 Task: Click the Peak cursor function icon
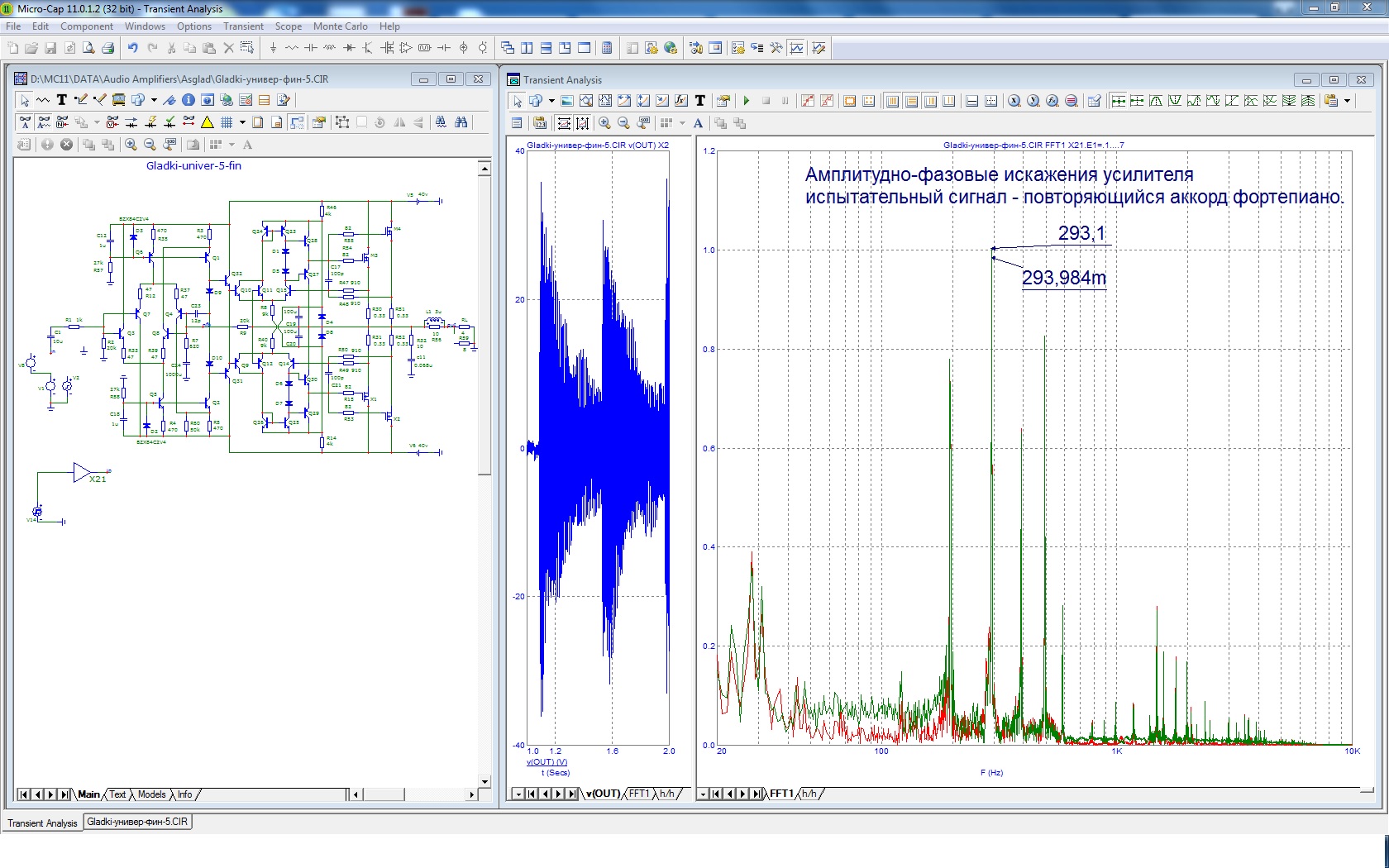click(x=1156, y=101)
